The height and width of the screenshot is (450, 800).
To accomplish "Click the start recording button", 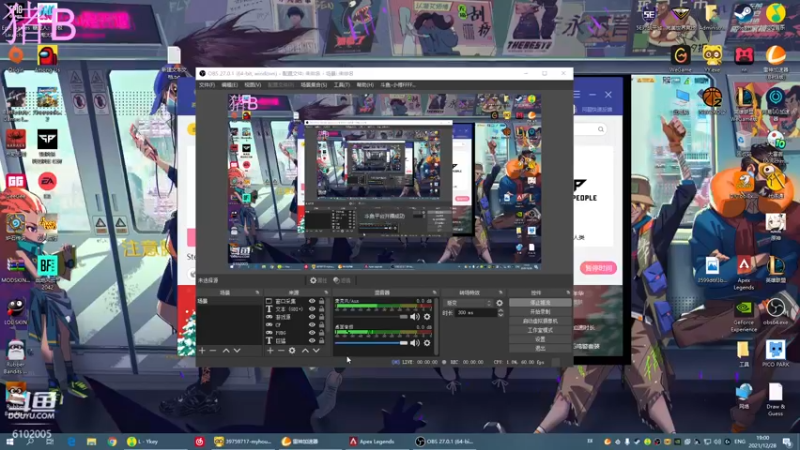I will click(x=540, y=312).
